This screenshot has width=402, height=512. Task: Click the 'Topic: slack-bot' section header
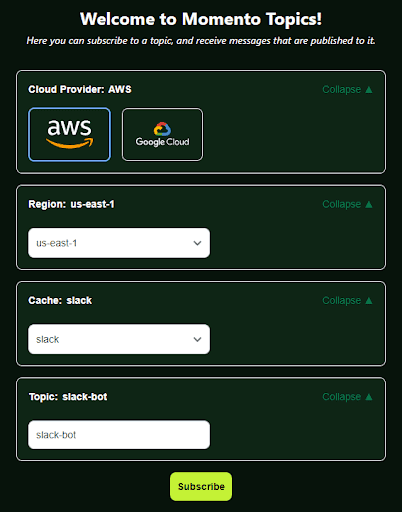tap(68, 397)
